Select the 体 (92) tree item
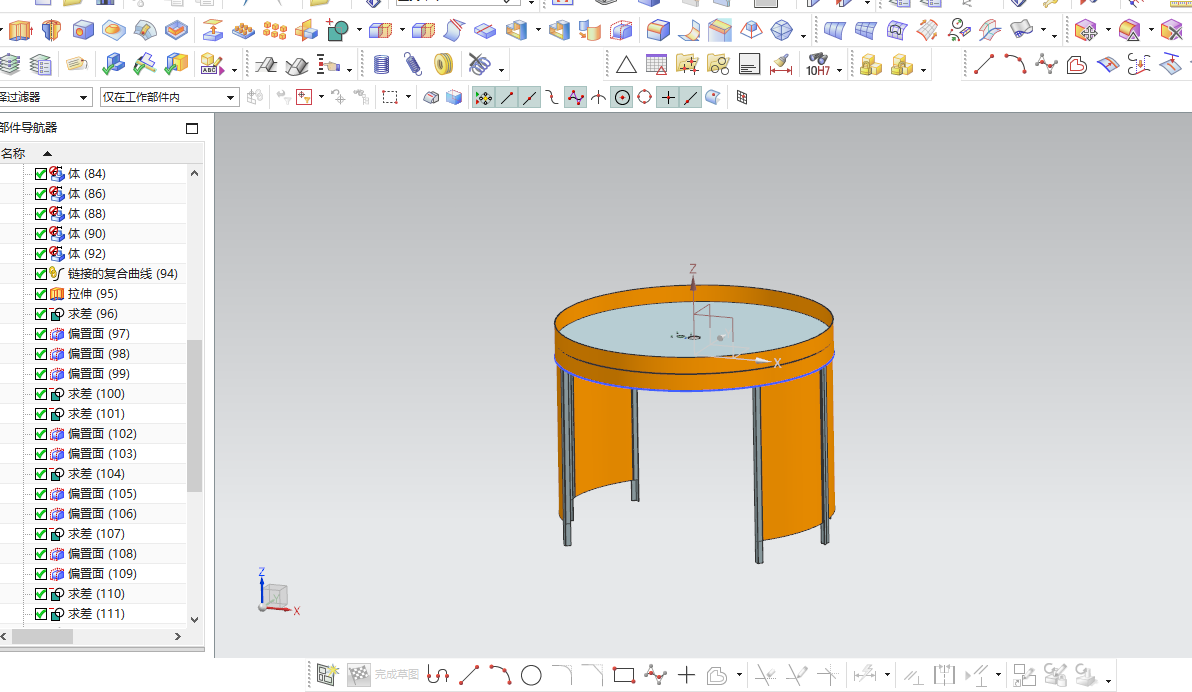Screen dimensions: 1192x692 click(x=87, y=254)
